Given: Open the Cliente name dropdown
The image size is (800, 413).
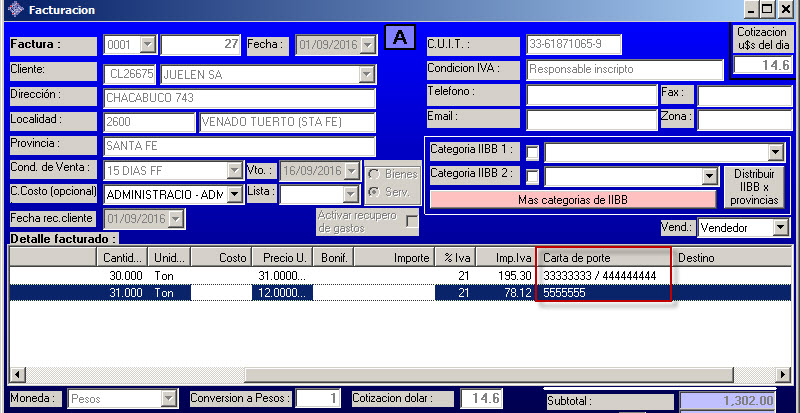Looking at the screenshot, I should pyautogui.click(x=366, y=74).
